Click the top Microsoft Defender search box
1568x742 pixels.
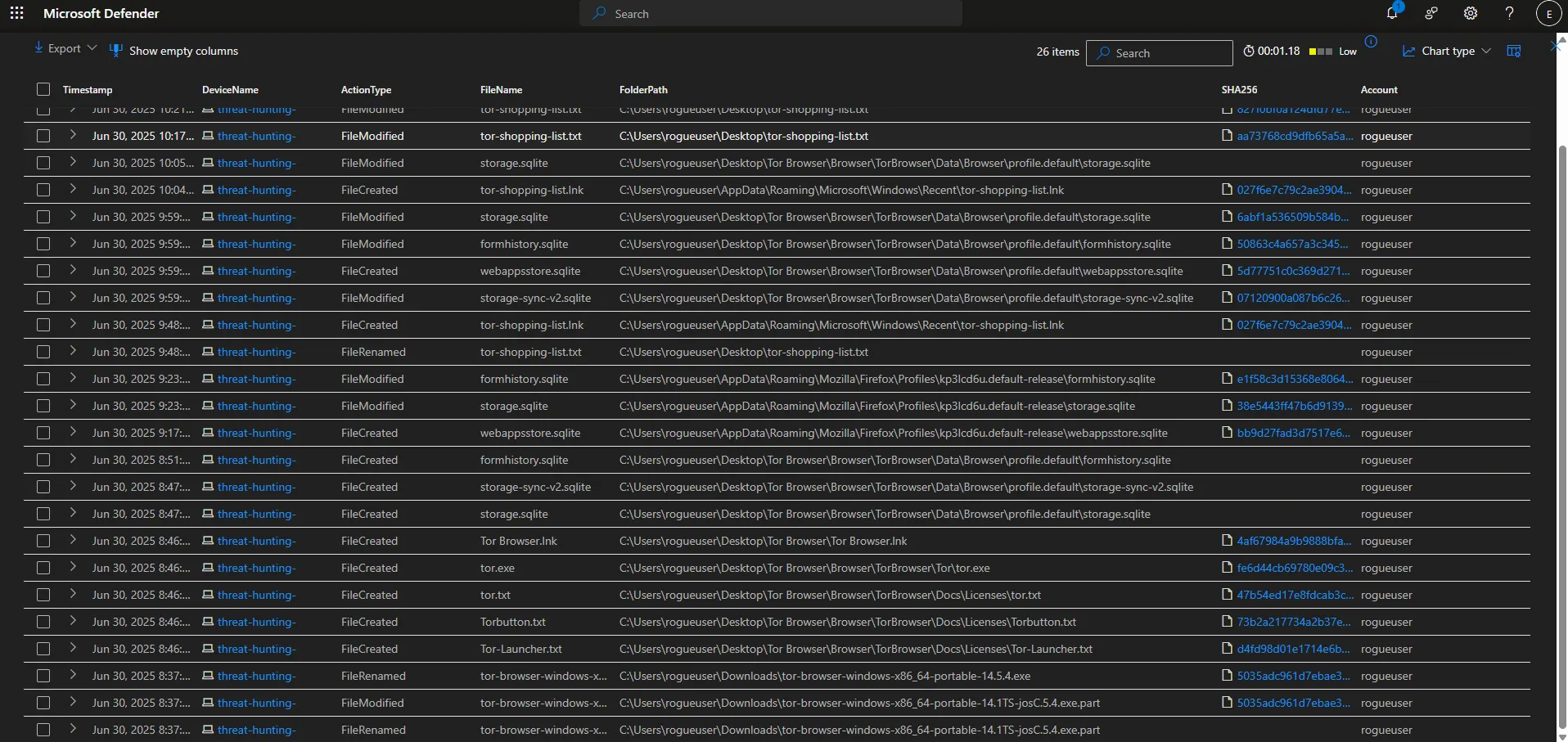(770, 14)
